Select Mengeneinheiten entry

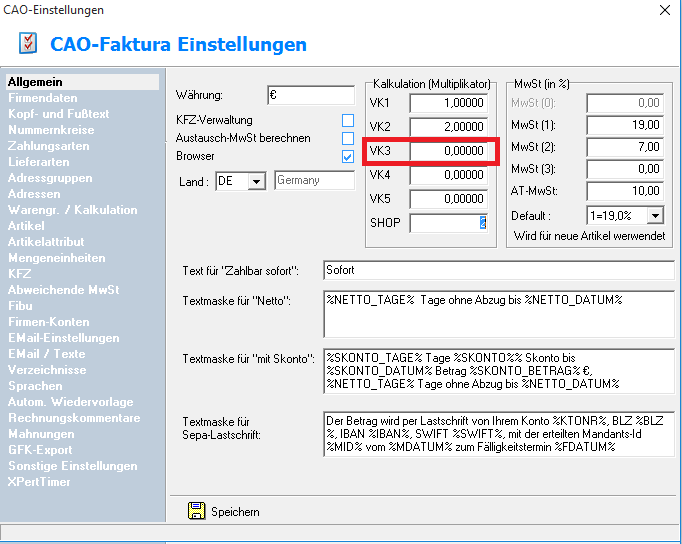(57, 258)
